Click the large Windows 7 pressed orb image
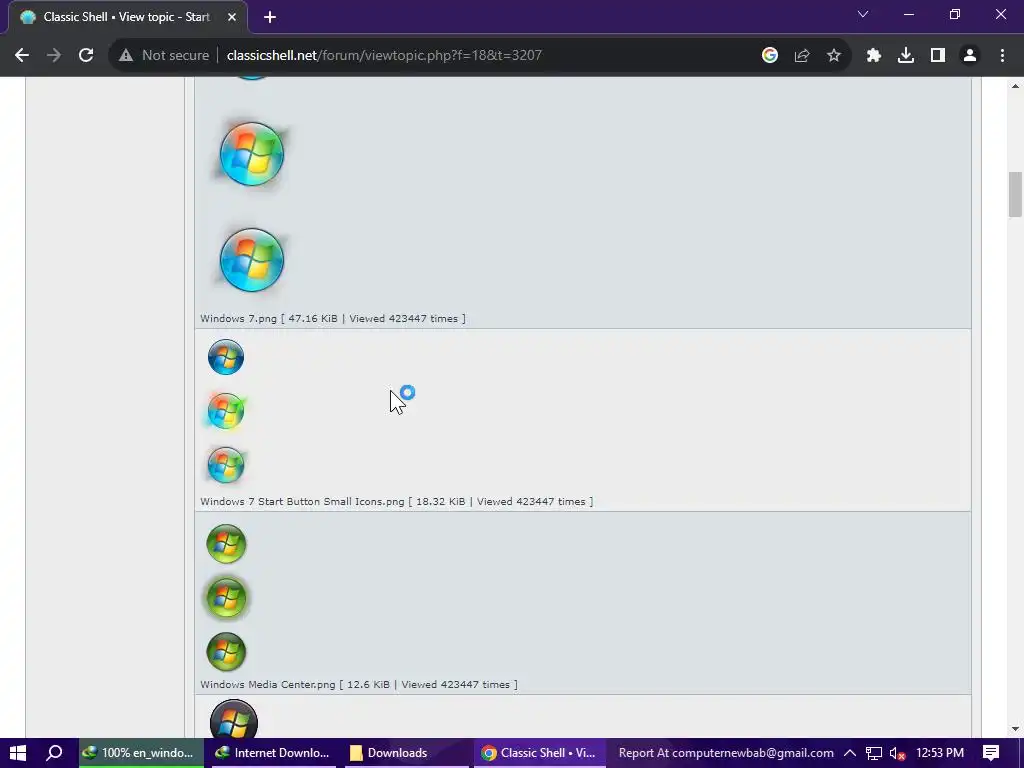Screen dimensions: 1024x768 (x=251, y=260)
